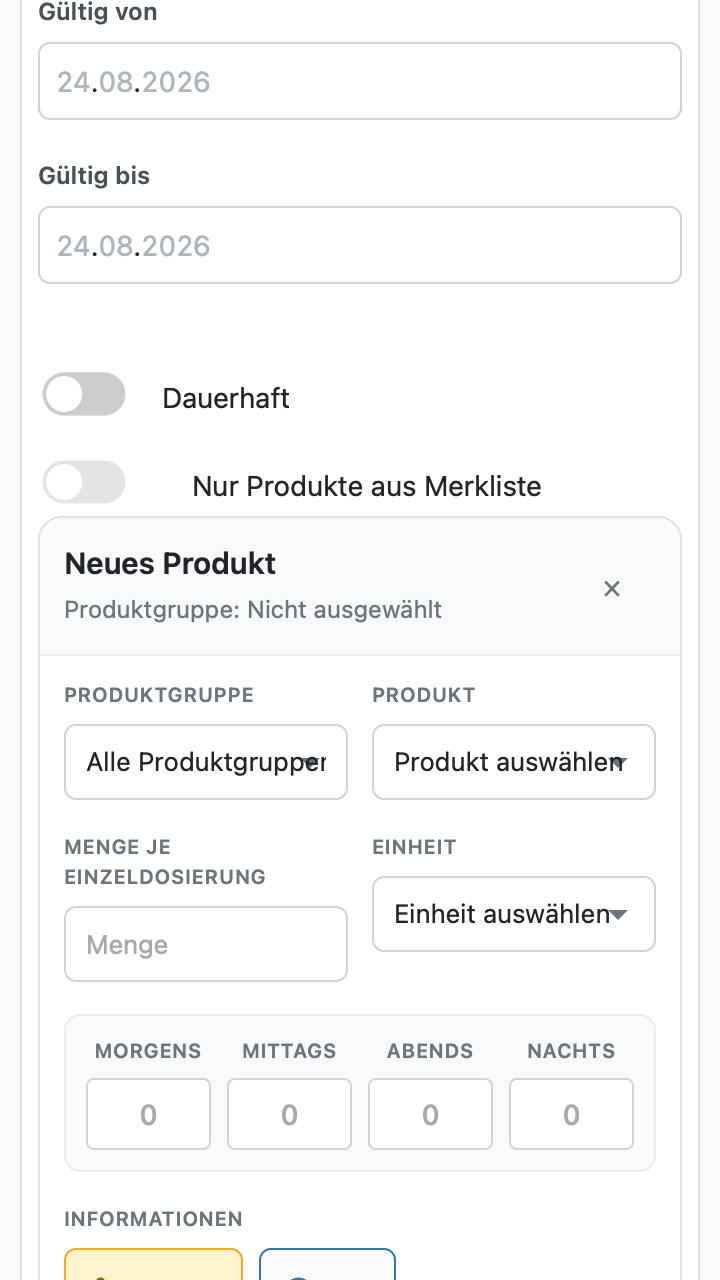720x1280 pixels.
Task: Click the Neues Produkt header title
Action: (170, 563)
